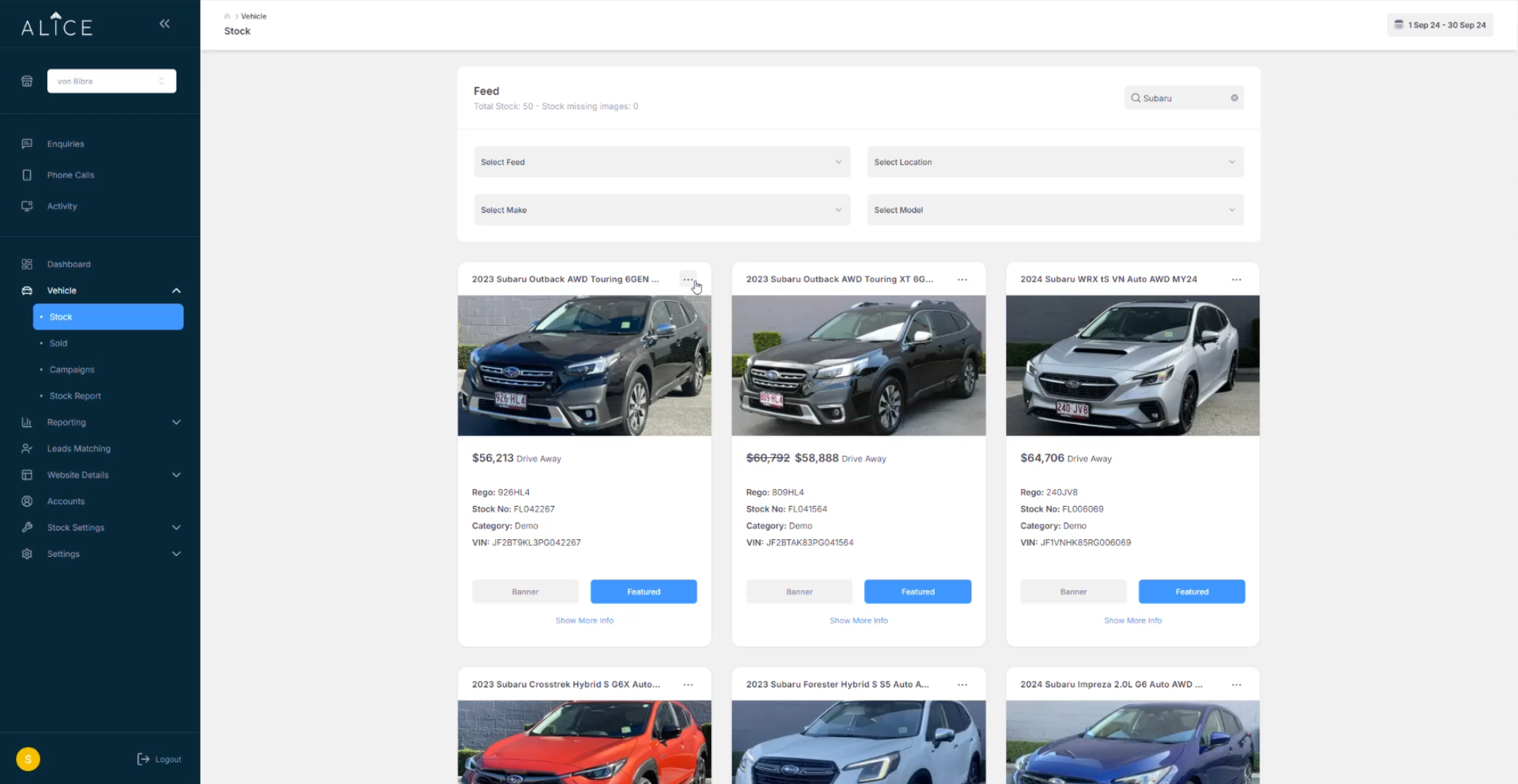The image size is (1518, 784).
Task: Click the Enquiries chat icon
Action: pos(27,144)
